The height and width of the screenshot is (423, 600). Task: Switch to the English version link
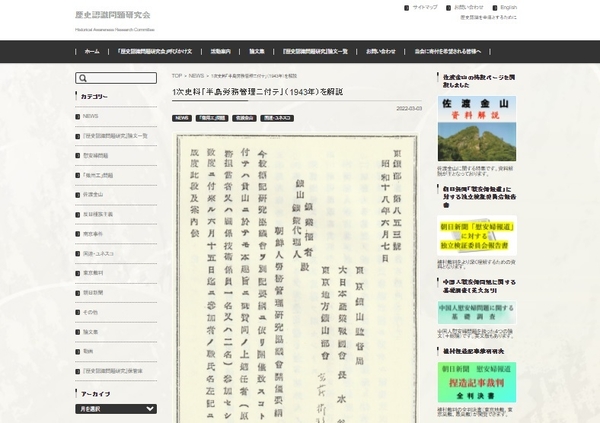coord(509,7)
